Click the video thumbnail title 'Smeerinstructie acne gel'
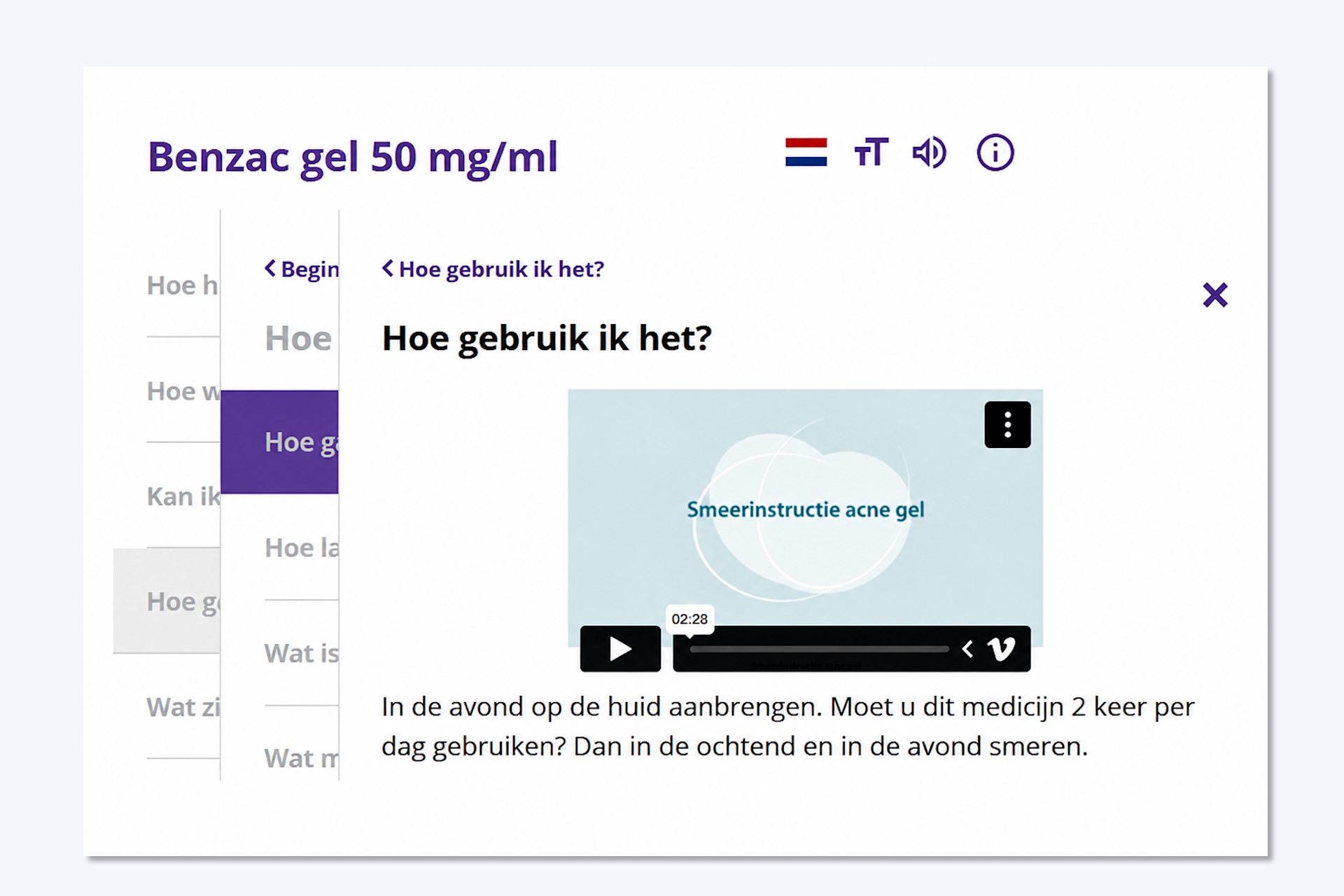 pyautogui.click(x=805, y=510)
